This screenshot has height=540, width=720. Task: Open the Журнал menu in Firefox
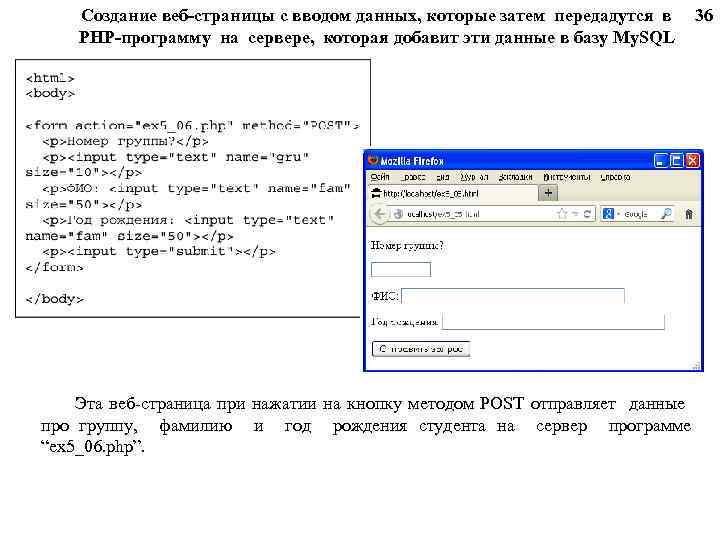474,177
